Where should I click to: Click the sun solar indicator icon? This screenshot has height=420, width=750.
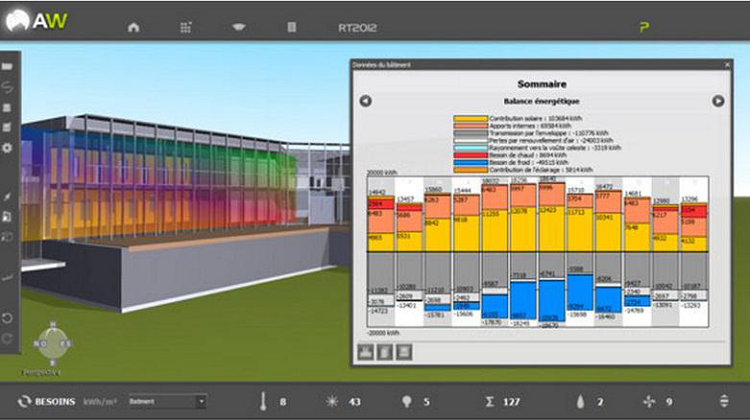pyautogui.click(x=332, y=401)
